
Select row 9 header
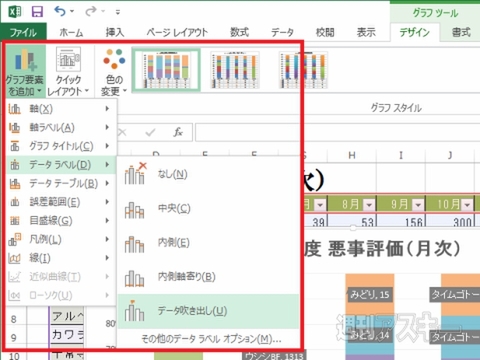[x=14, y=338]
